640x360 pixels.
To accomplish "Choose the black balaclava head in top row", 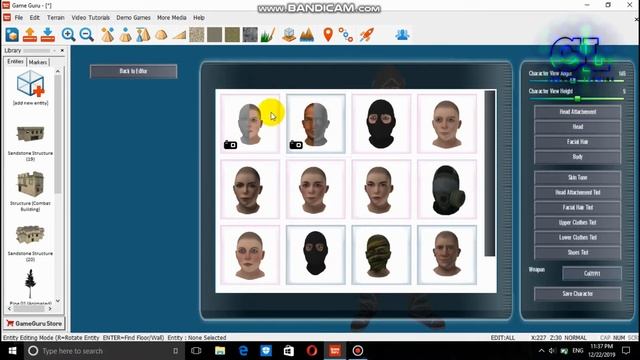I will click(x=381, y=124).
